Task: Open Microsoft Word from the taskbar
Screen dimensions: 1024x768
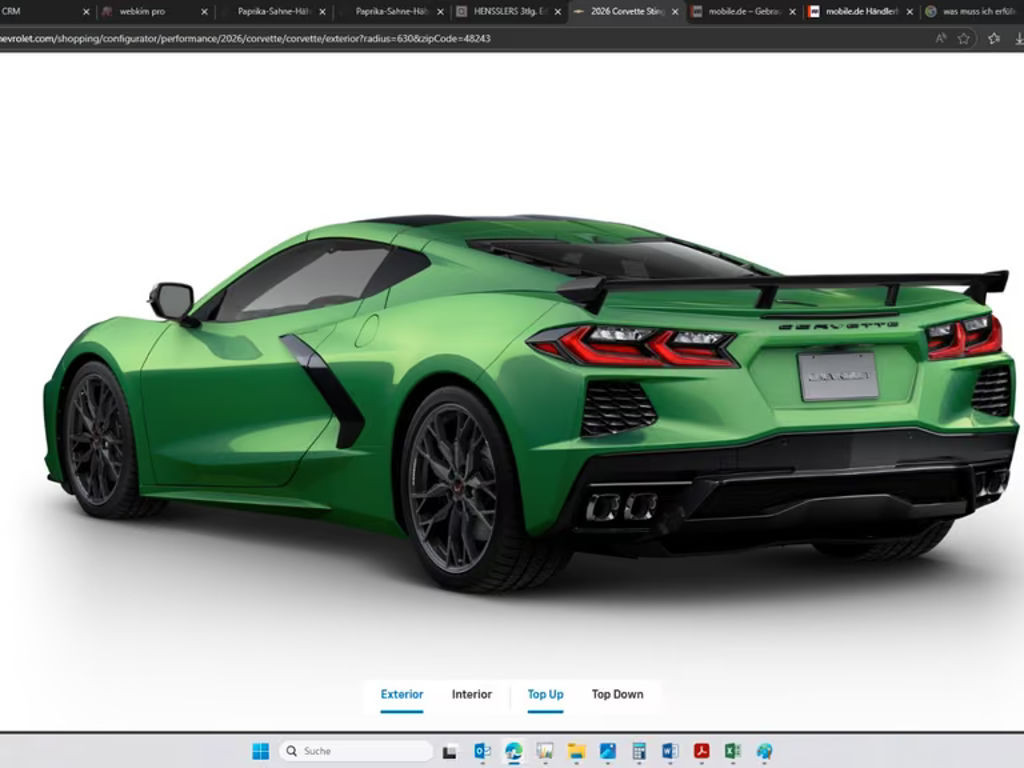Action: pos(670,752)
